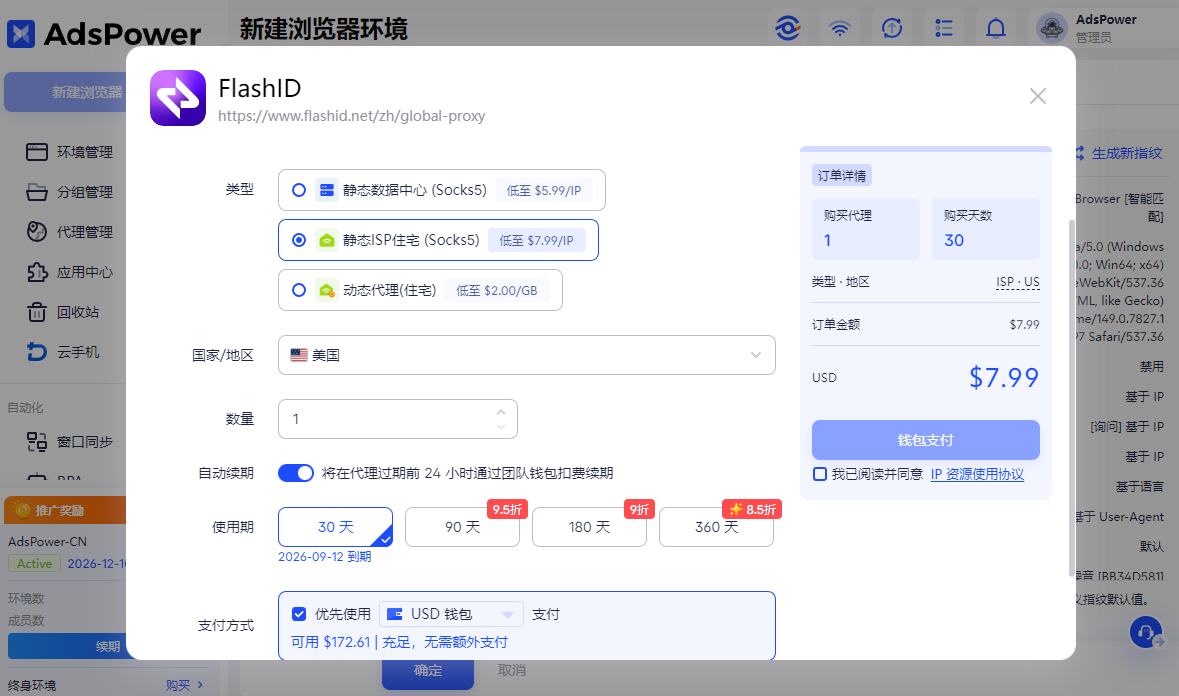The width and height of the screenshot is (1179, 696).
Task: Choose the 180 天 usage period
Action: pos(590,527)
